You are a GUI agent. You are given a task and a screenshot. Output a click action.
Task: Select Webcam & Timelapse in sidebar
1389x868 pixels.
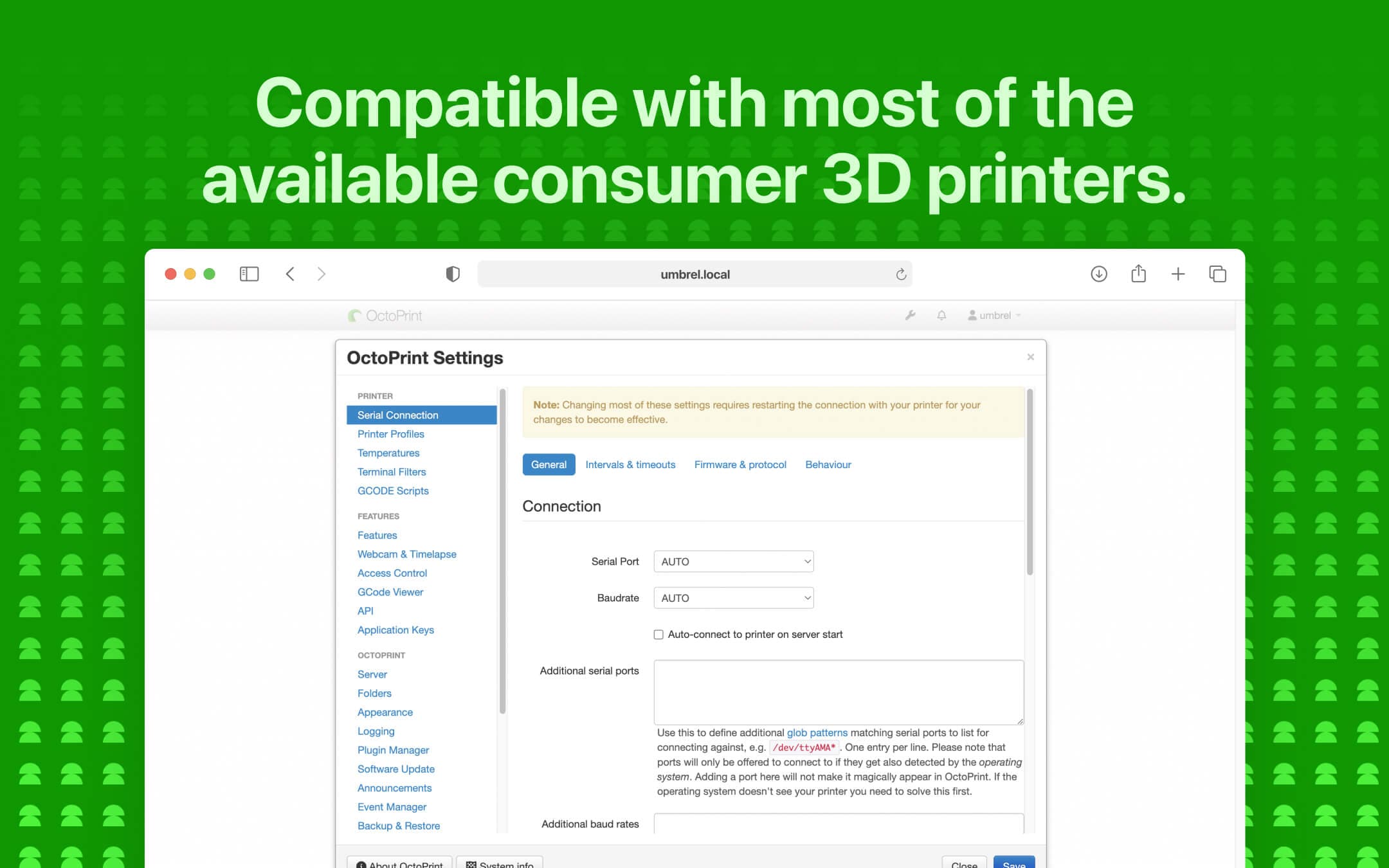tap(407, 553)
